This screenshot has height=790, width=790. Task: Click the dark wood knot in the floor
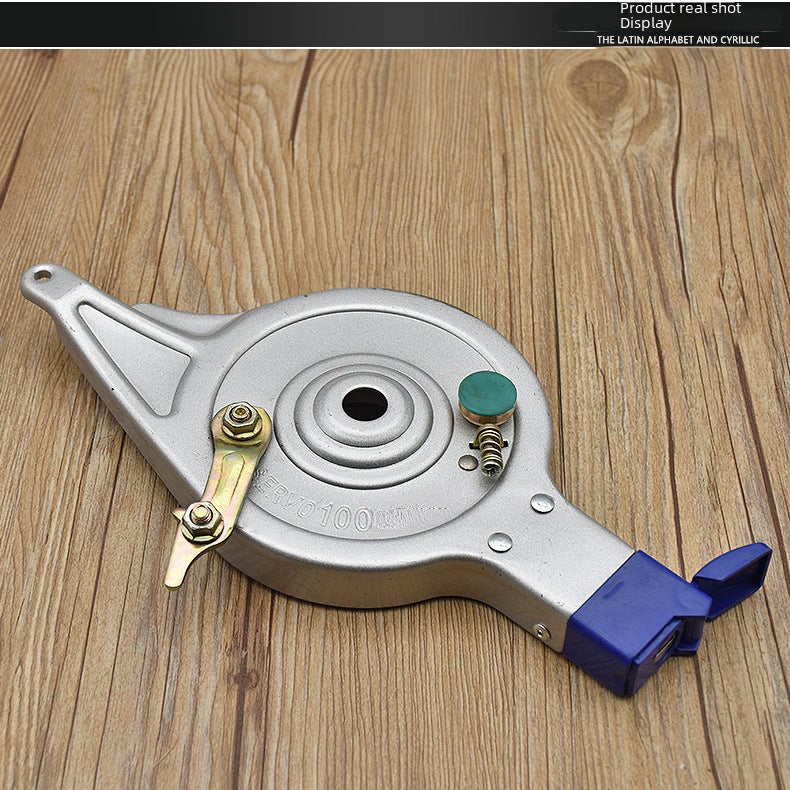click(600, 85)
